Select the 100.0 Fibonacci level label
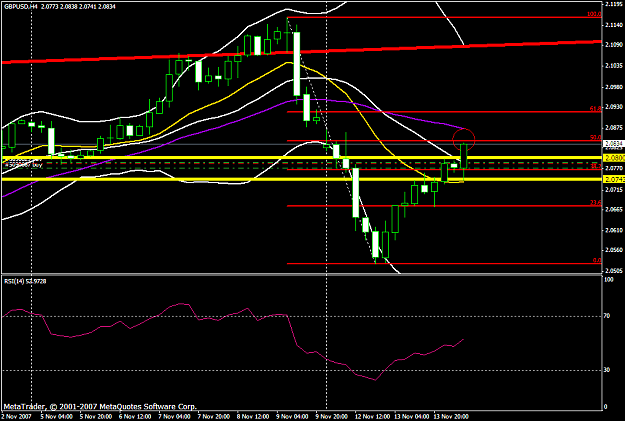This screenshot has height=421, width=625. [x=594, y=14]
